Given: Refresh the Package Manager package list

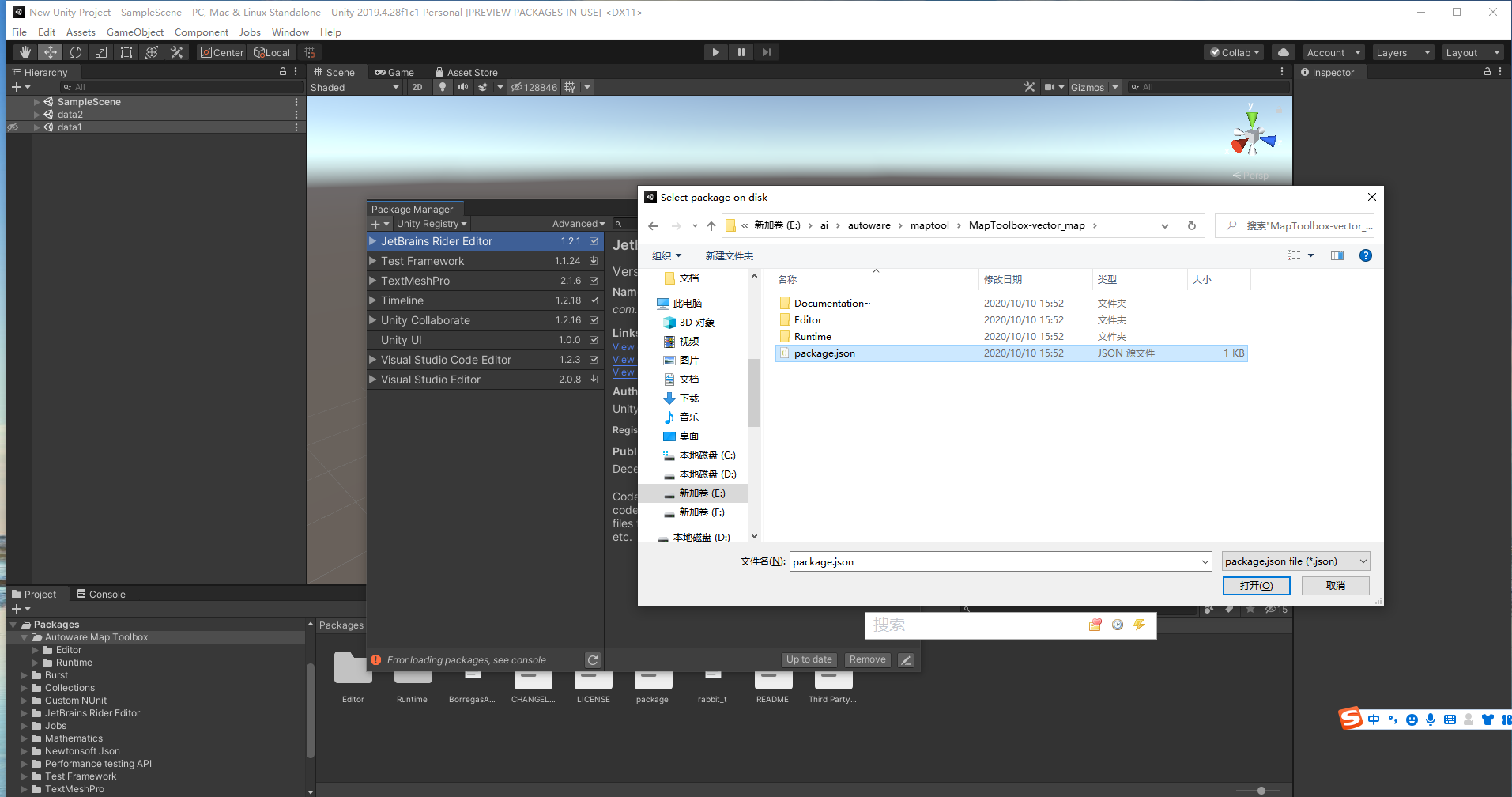Looking at the screenshot, I should tap(594, 659).
